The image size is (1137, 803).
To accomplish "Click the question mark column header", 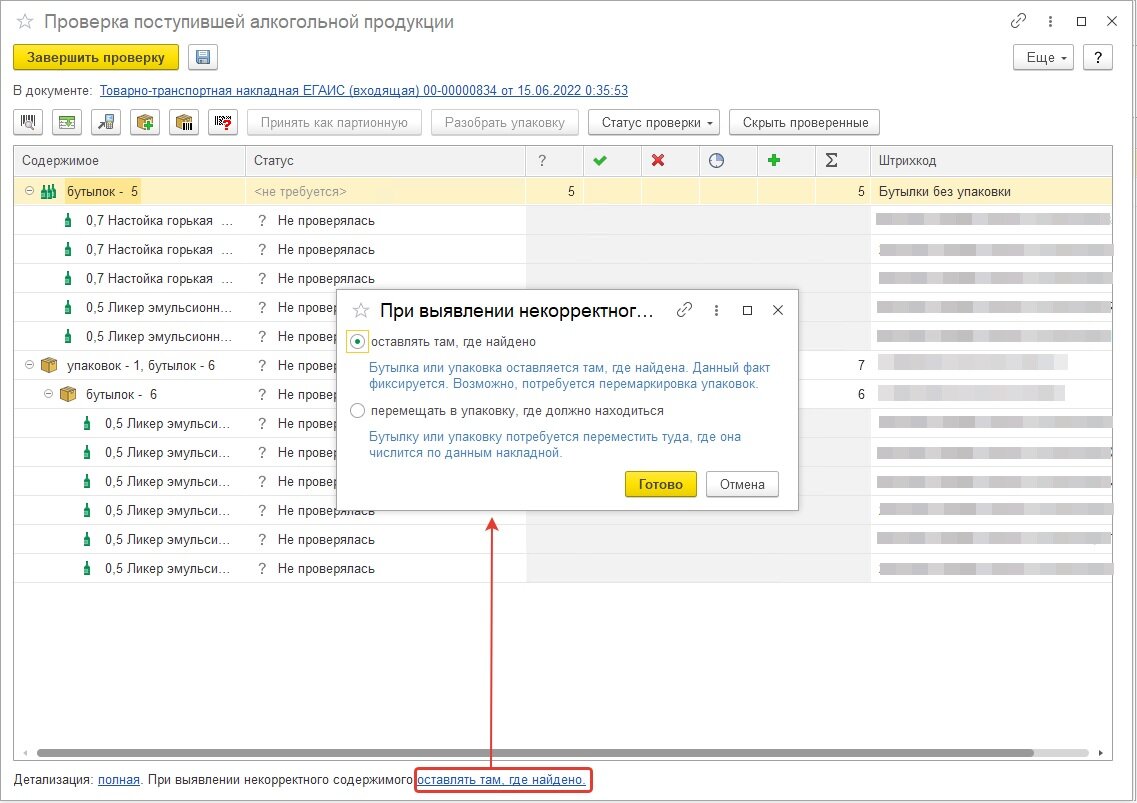I will click(x=542, y=160).
